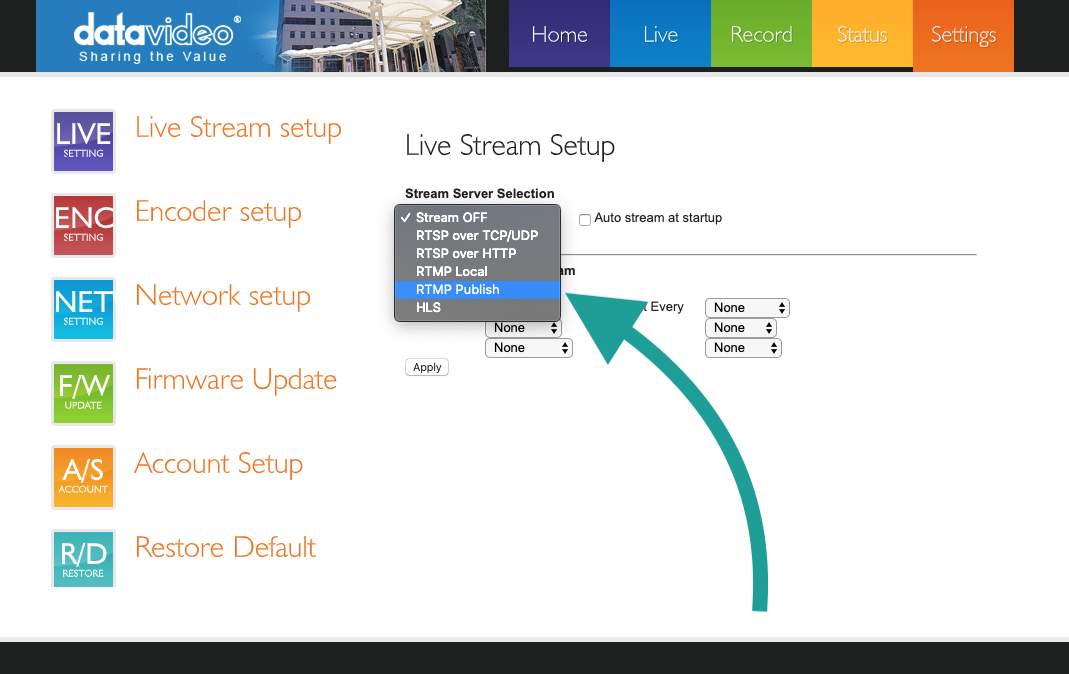Open the Record tab
Image resolution: width=1069 pixels, height=674 pixels.
[x=761, y=35]
